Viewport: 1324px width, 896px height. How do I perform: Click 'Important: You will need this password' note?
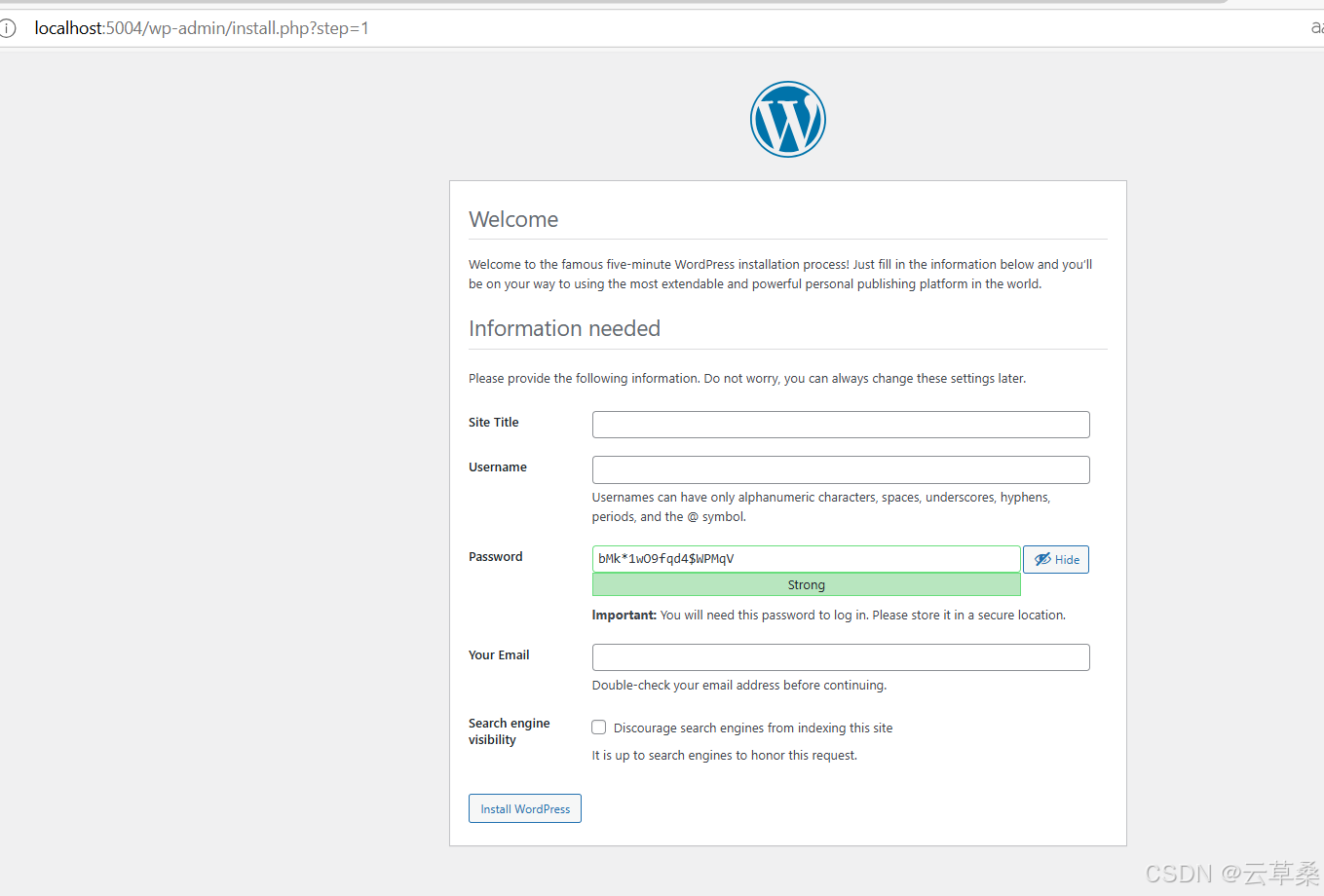(x=829, y=615)
